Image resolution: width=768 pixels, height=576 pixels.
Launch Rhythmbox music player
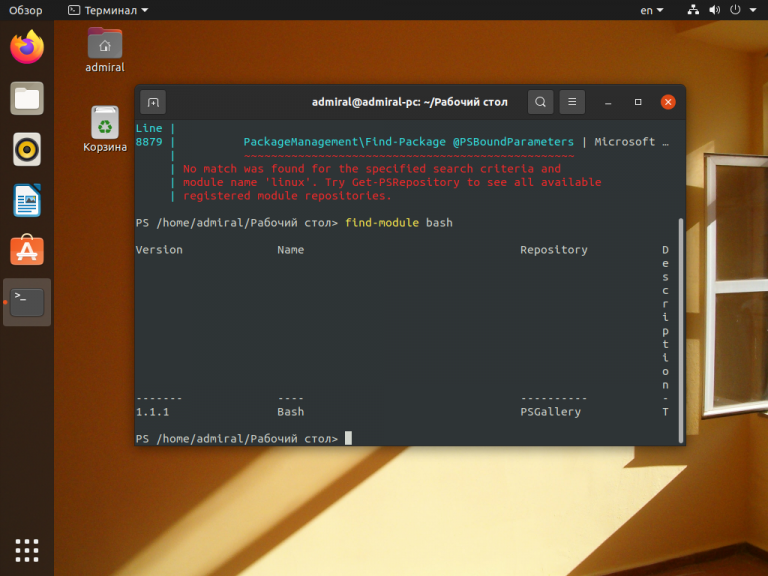[x=27, y=149]
